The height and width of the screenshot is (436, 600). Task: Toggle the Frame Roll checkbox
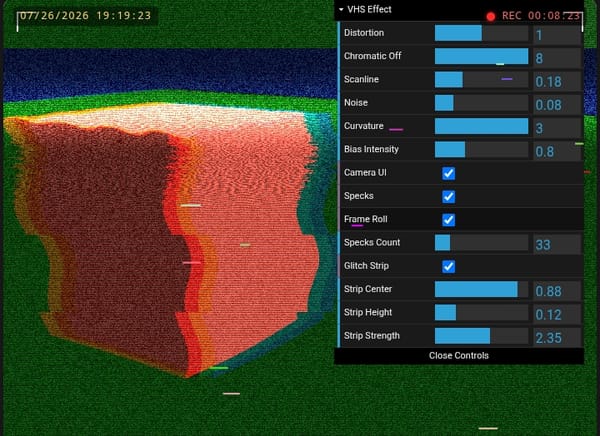[448, 220]
